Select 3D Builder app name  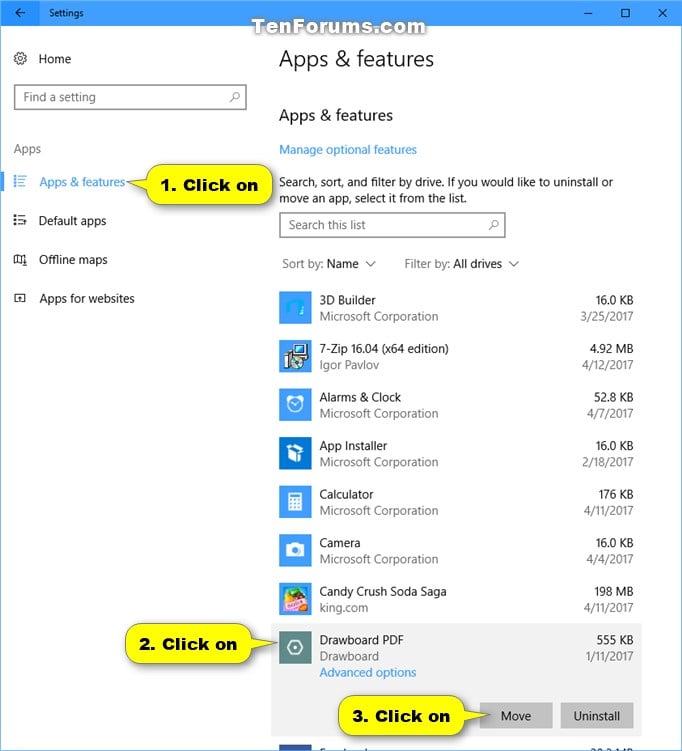(347, 300)
